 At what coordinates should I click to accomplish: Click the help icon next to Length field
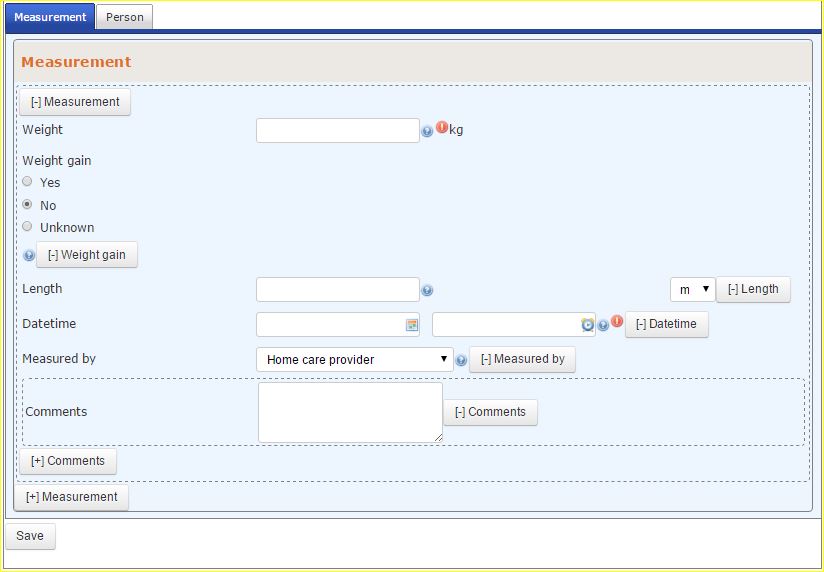pos(427,290)
